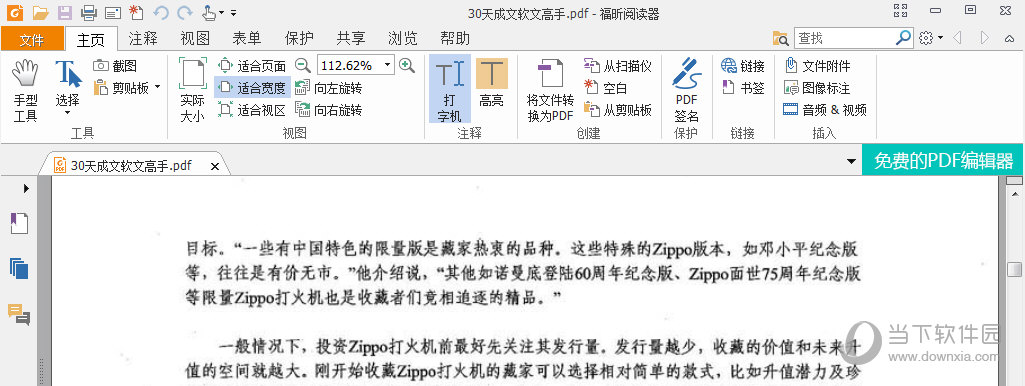Screen dimensions: 1025x386
Task: Click the scrollbar up arrow
Action: (x=1015, y=194)
